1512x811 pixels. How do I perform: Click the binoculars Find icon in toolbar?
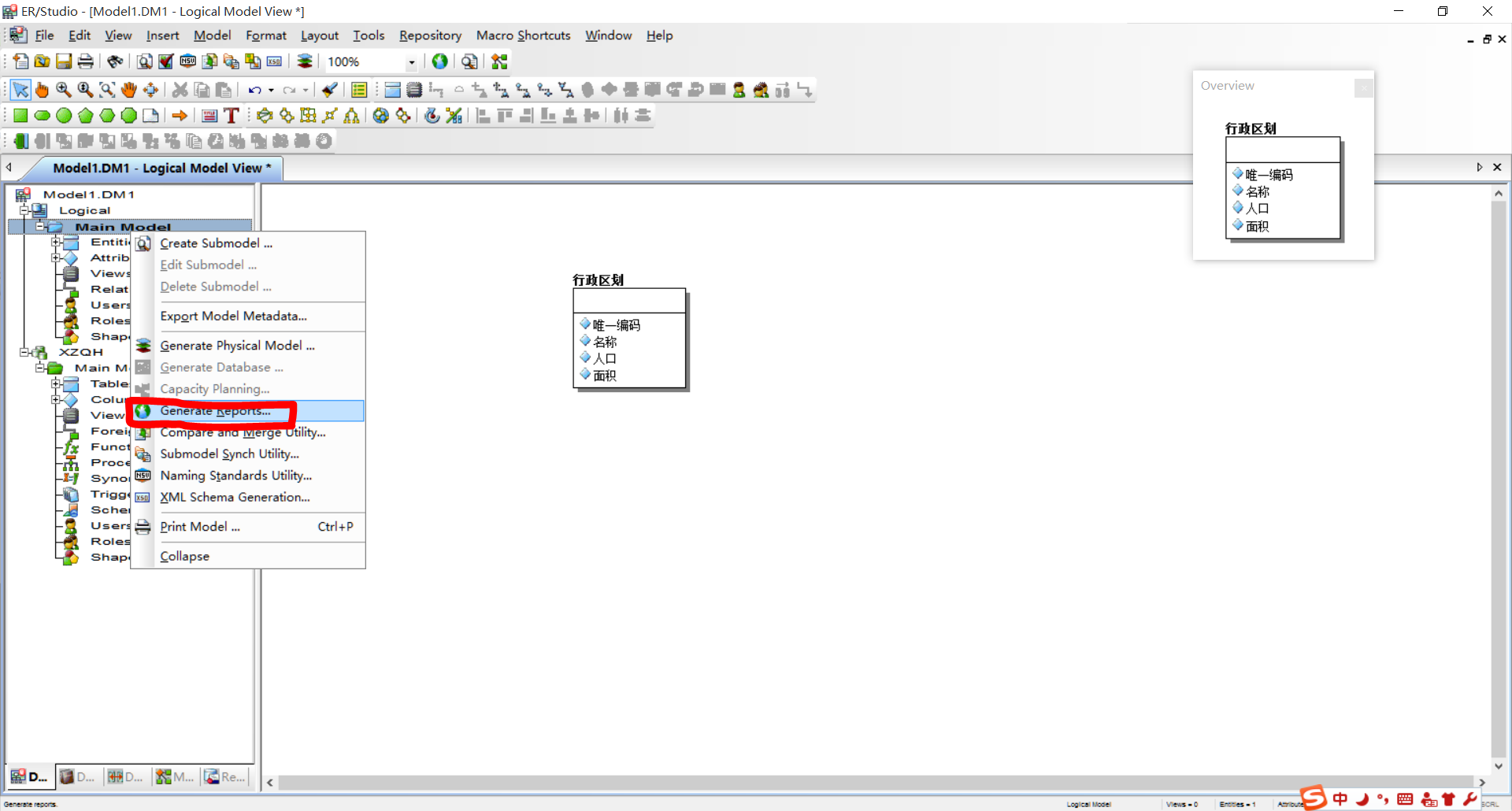pyautogui.click(x=115, y=61)
